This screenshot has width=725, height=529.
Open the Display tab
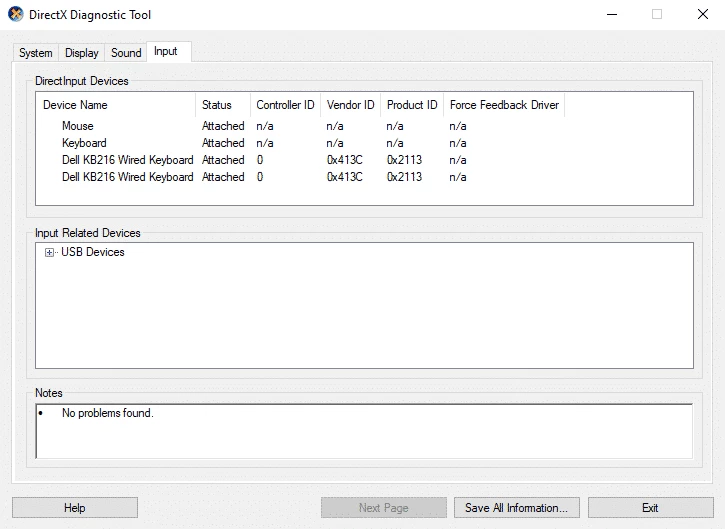coord(82,53)
